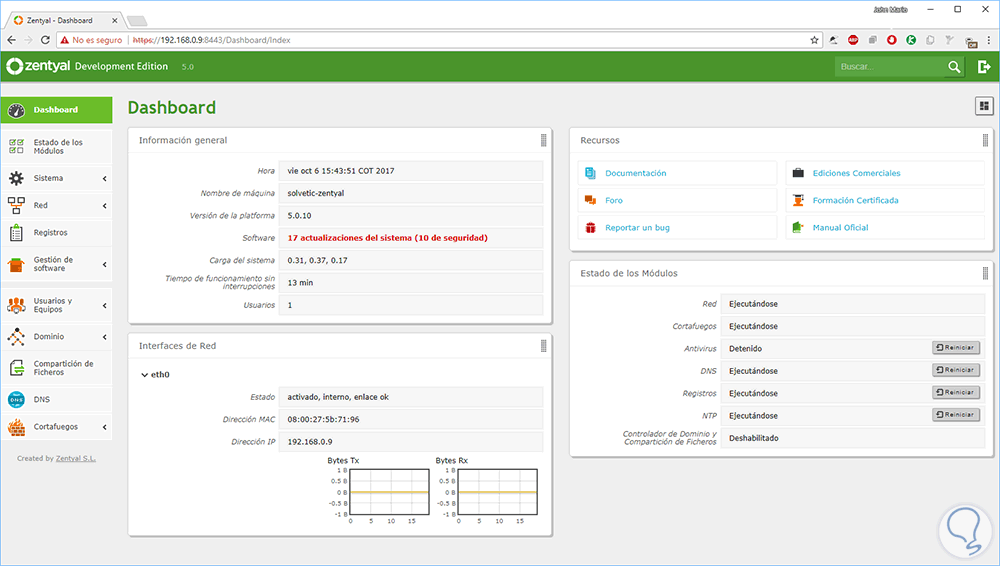Open the Foro link
Screen dimensions: 1000x566
coord(614,200)
